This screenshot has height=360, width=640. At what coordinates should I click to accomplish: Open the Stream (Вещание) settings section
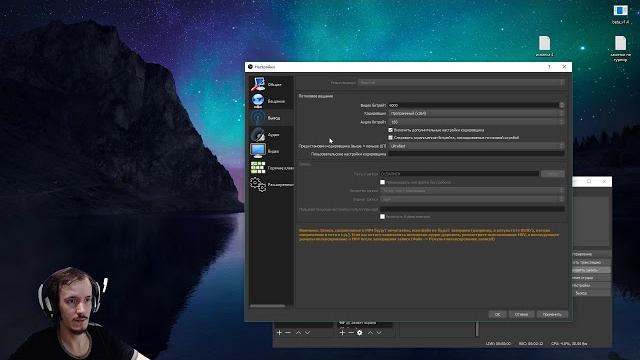coord(271,101)
